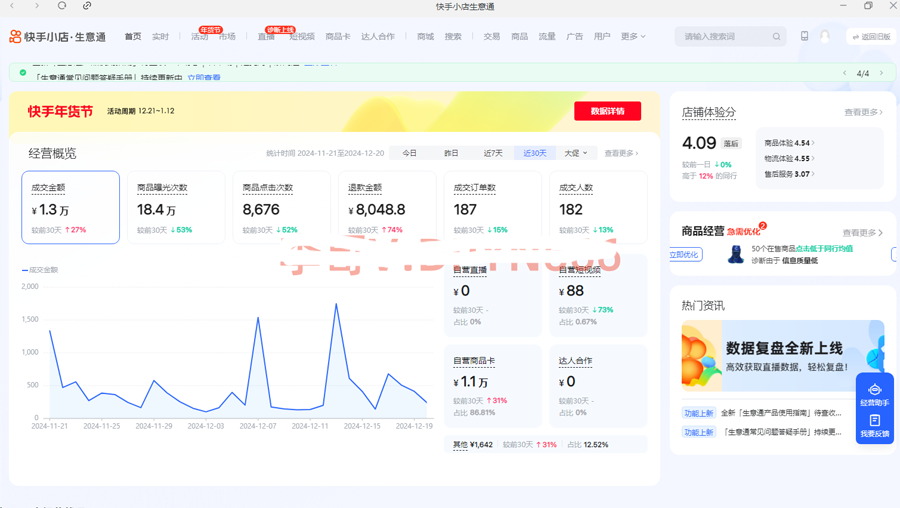Select the 近7天 time range
Viewport: 900px width, 508px height.
tap(493, 153)
